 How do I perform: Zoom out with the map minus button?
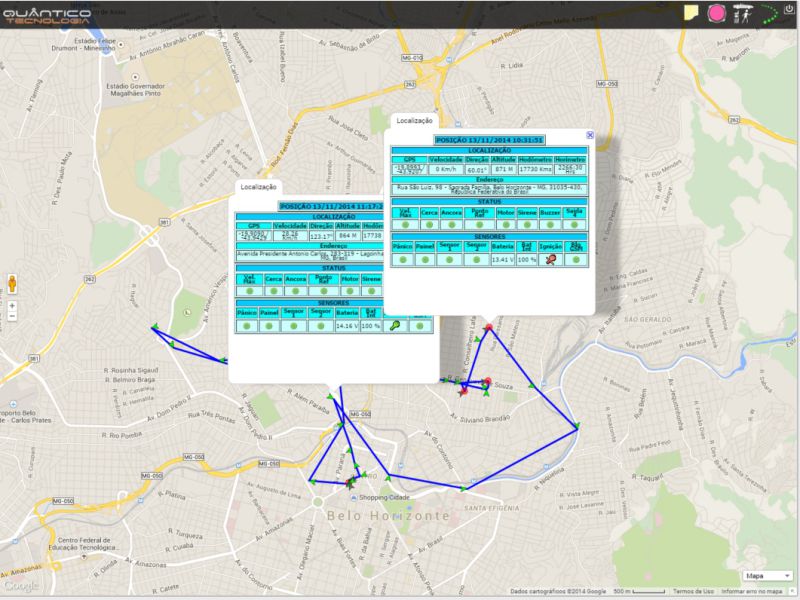[x=12, y=316]
